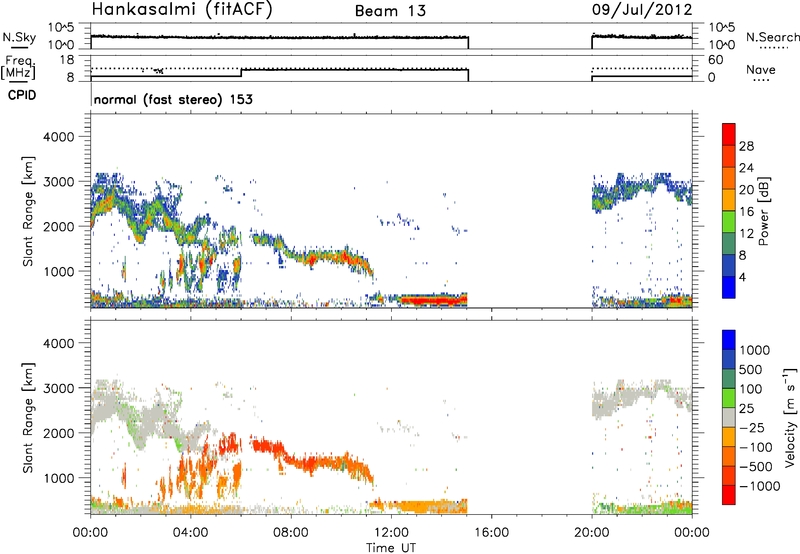Viewport: 800px width, 554px height.
Task: Select the "20:00" time tick label
Action: pyautogui.click(x=591, y=533)
